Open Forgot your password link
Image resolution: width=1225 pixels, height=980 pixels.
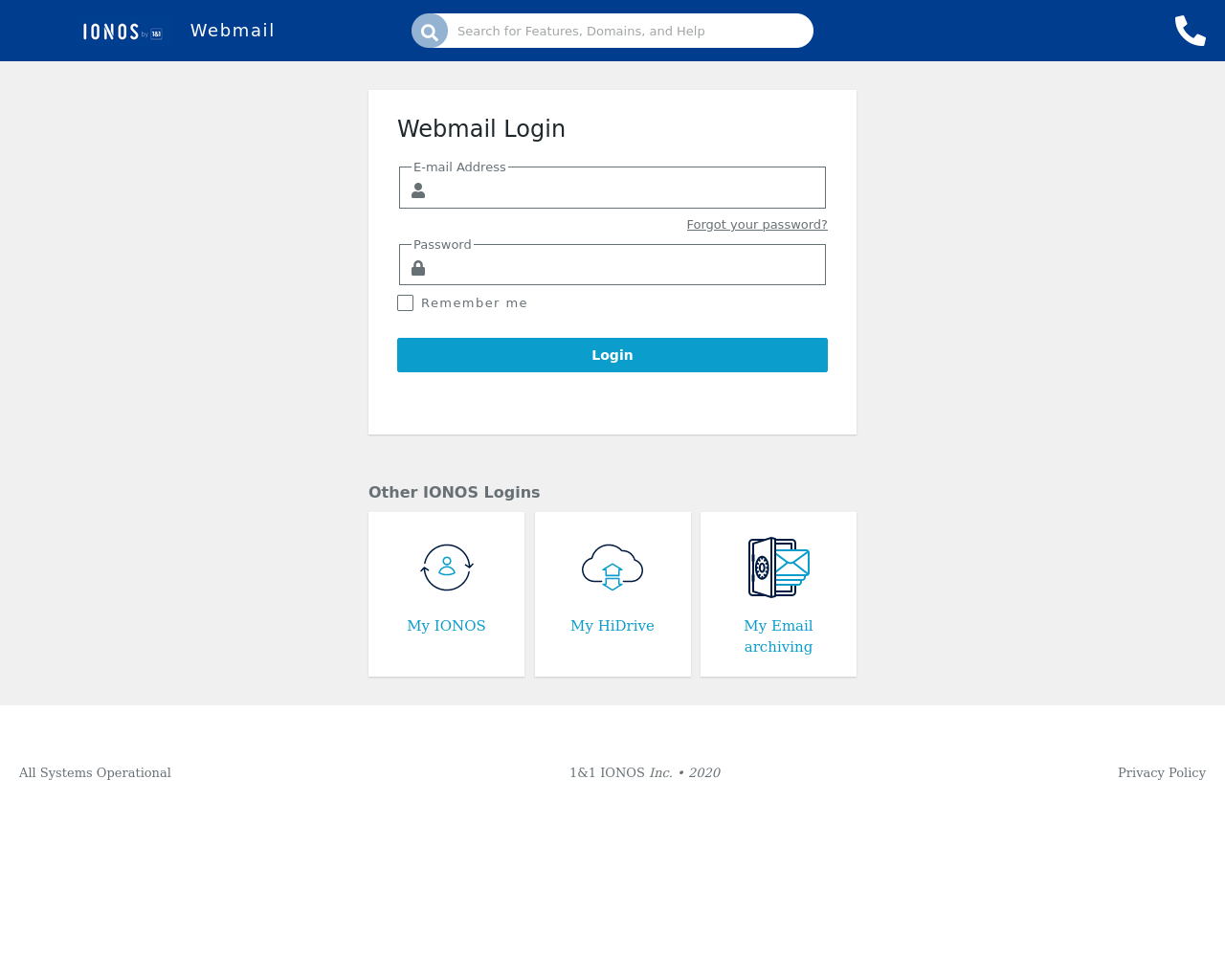[757, 224]
